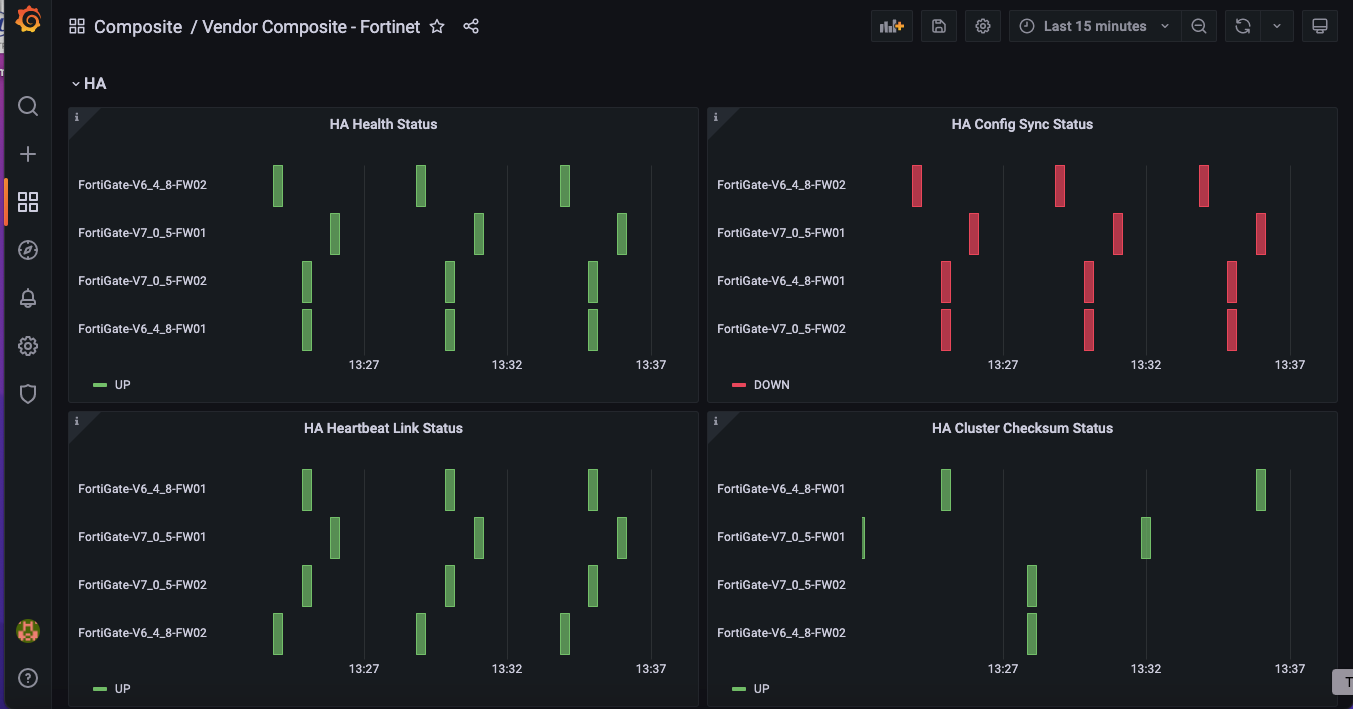The height and width of the screenshot is (709, 1353).
Task: Click FortiGate-V6_4_8-FW01 in HA Config Sync Status
Action: pos(781,281)
